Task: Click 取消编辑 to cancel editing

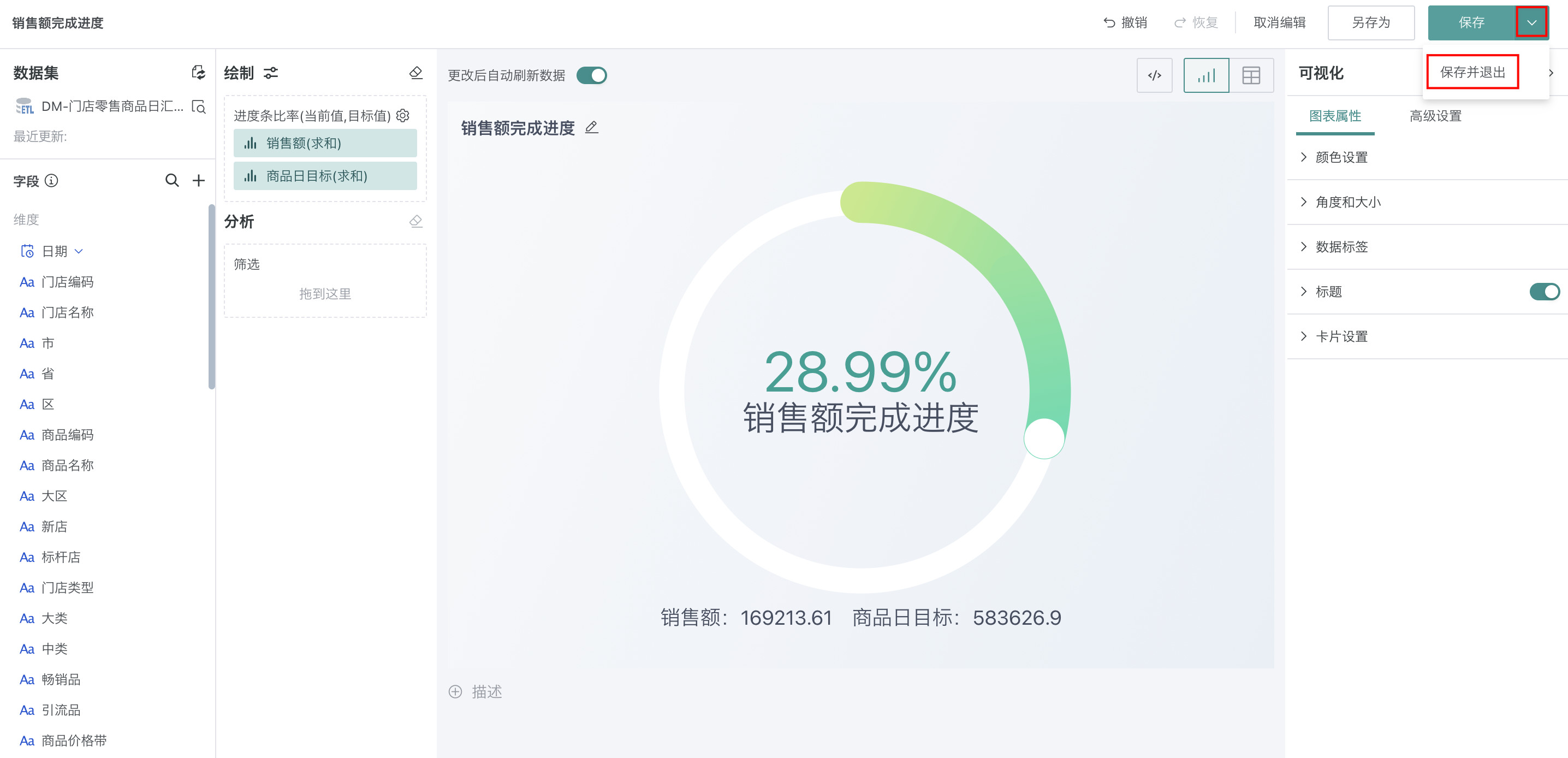Action: pos(1280,22)
